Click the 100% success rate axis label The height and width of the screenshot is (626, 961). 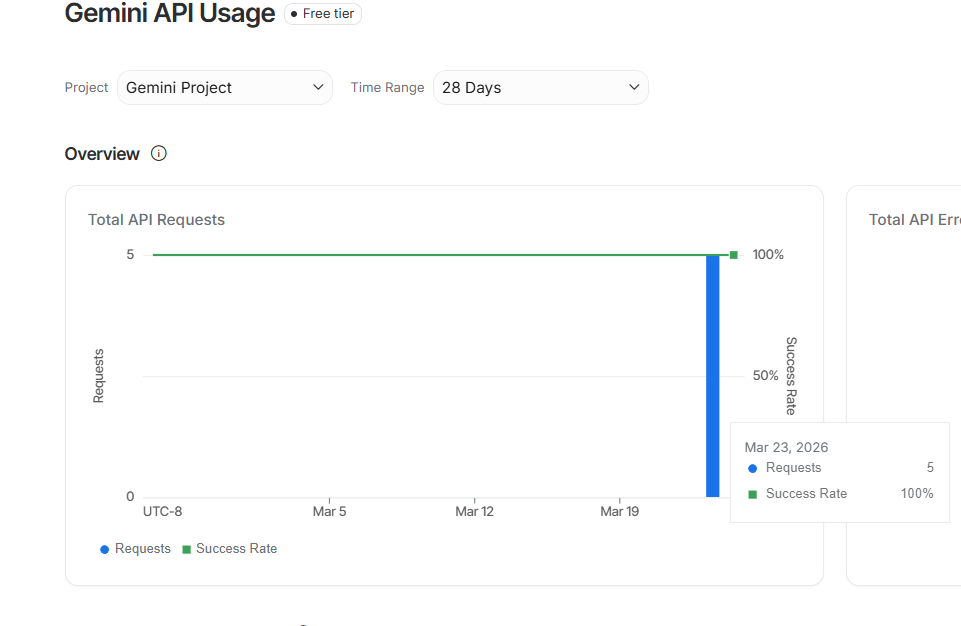tap(768, 254)
